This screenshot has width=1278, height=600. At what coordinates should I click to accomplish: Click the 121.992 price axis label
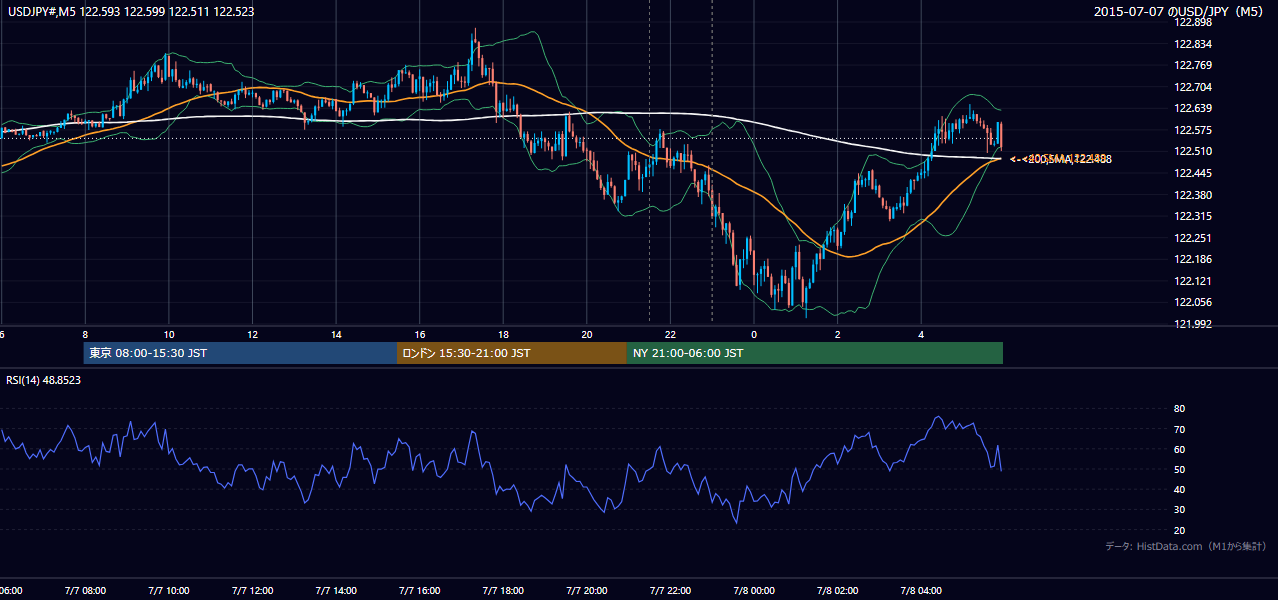click(1191, 324)
